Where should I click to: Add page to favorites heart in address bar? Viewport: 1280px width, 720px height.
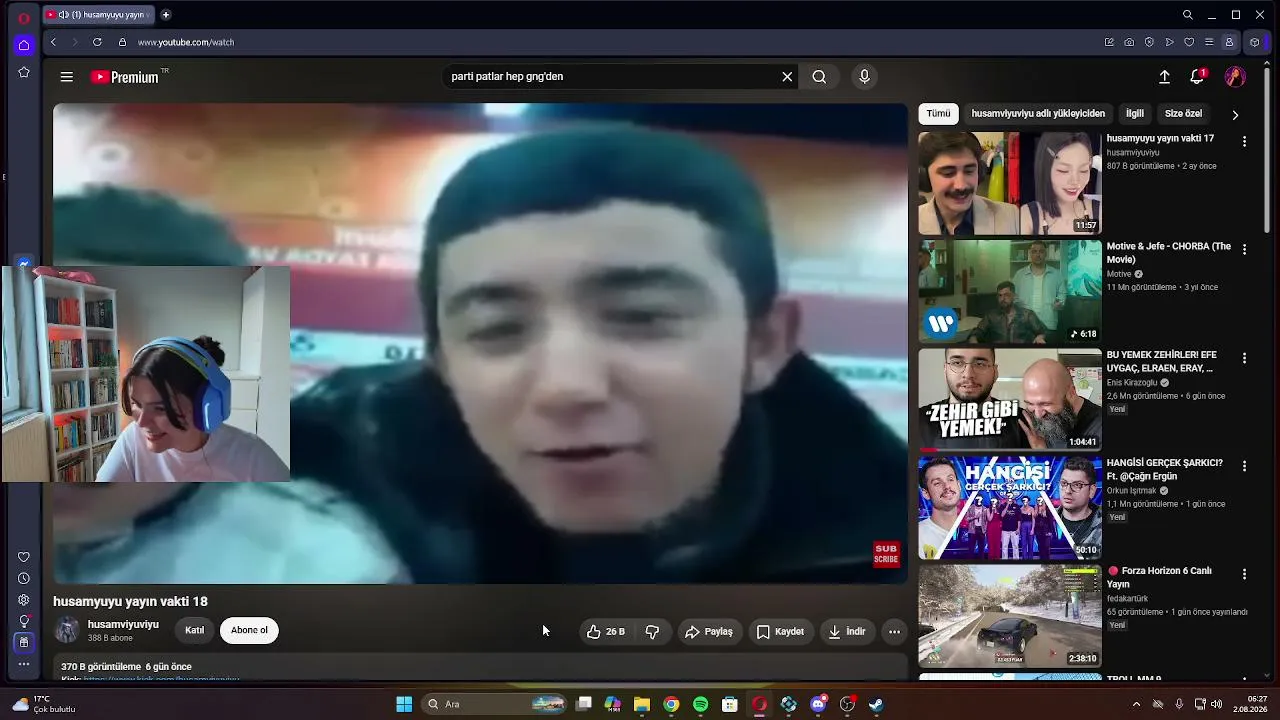point(1189,42)
